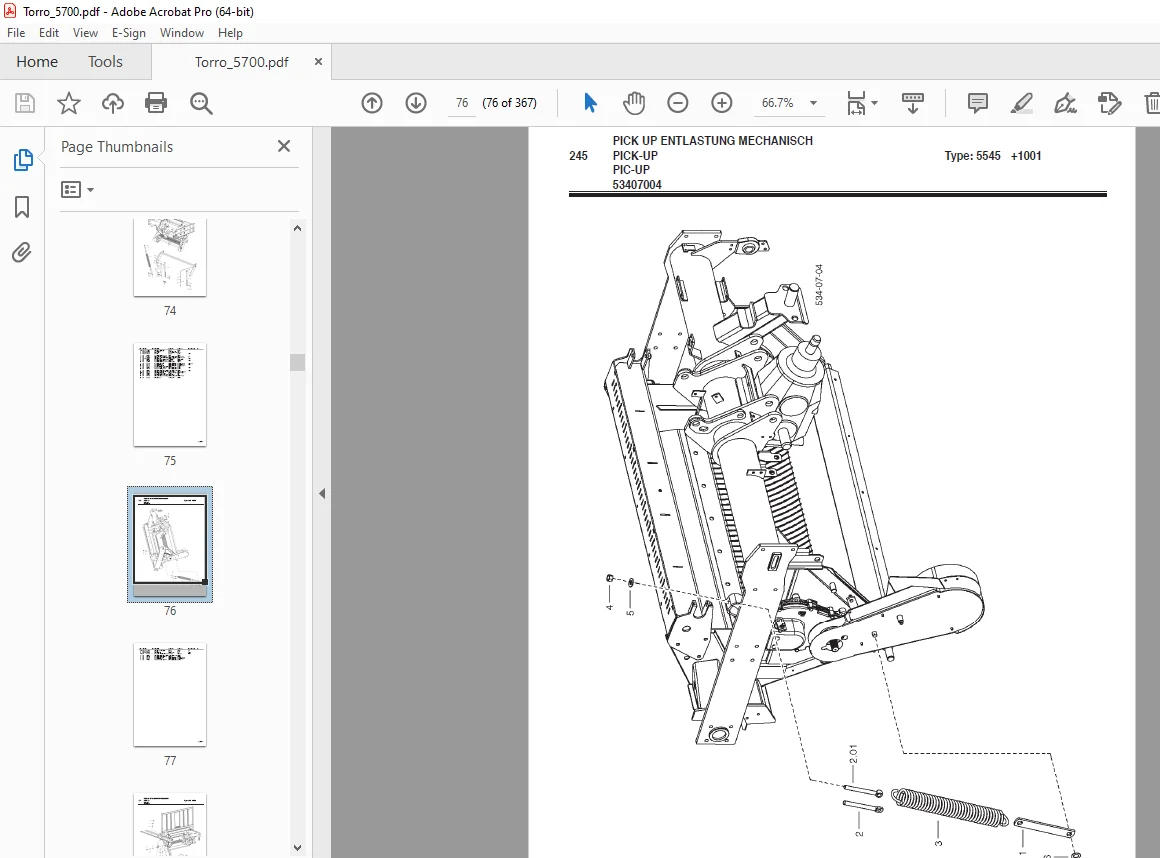Switch to the Home tab
Image resolution: width=1160 pixels, height=858 pixels.
click(37, 61)
